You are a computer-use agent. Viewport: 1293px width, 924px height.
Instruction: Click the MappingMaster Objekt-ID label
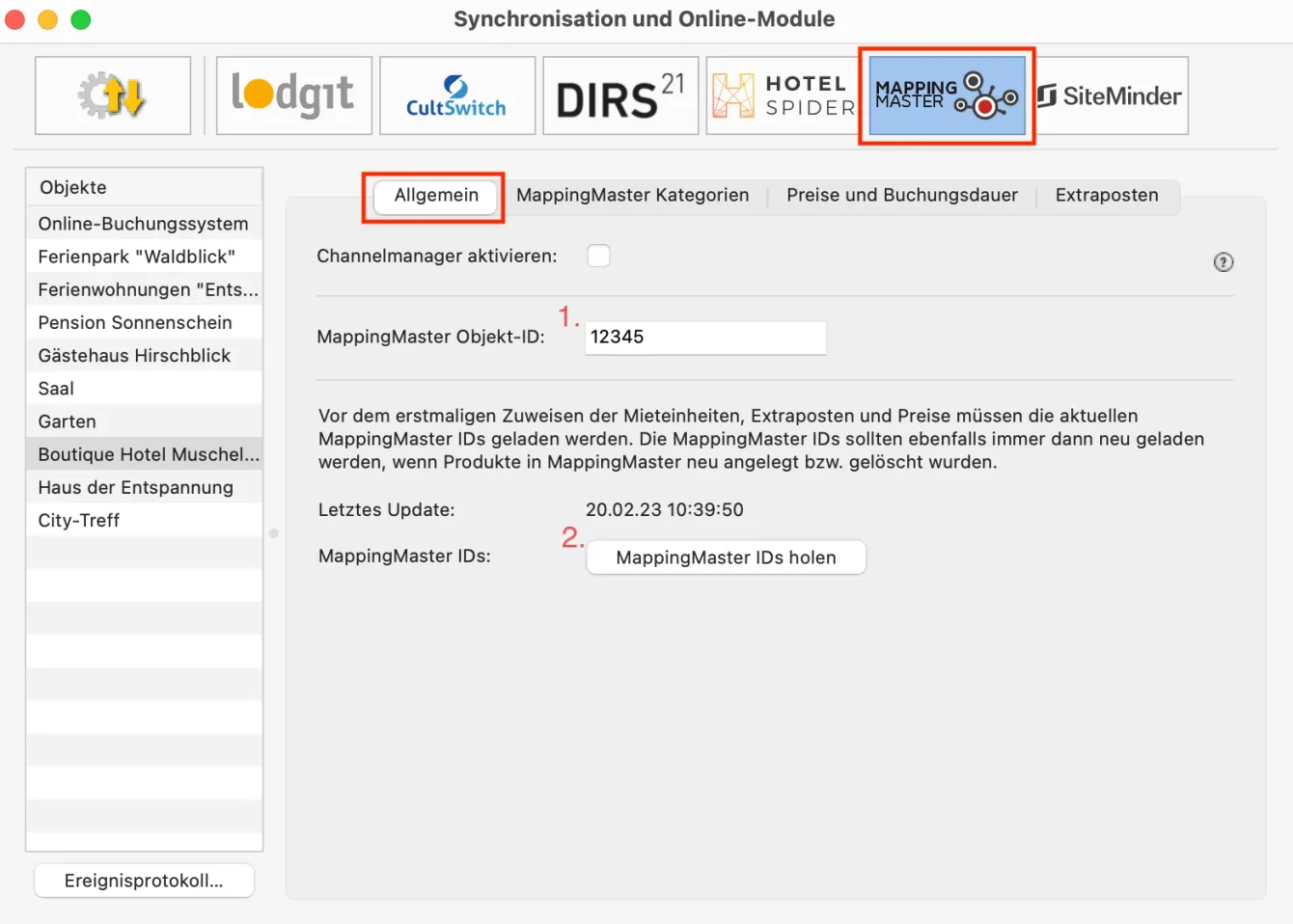430,337
